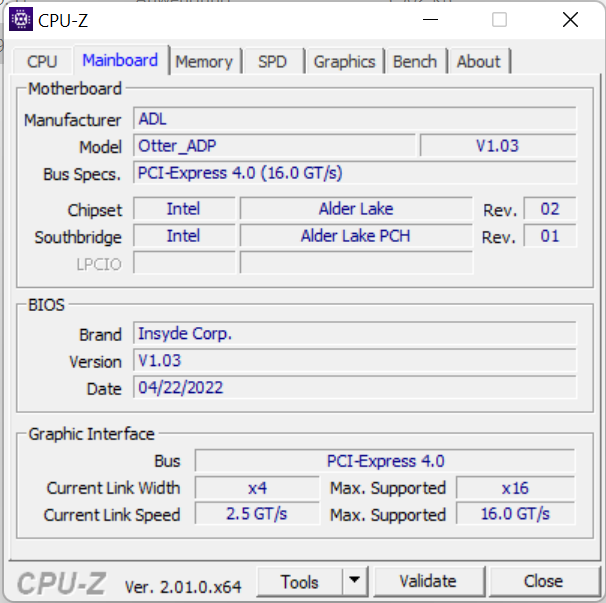The image size is (606, 603).
Task: Click the BIOS Date 04/22/2022 value
Action: 354,387
